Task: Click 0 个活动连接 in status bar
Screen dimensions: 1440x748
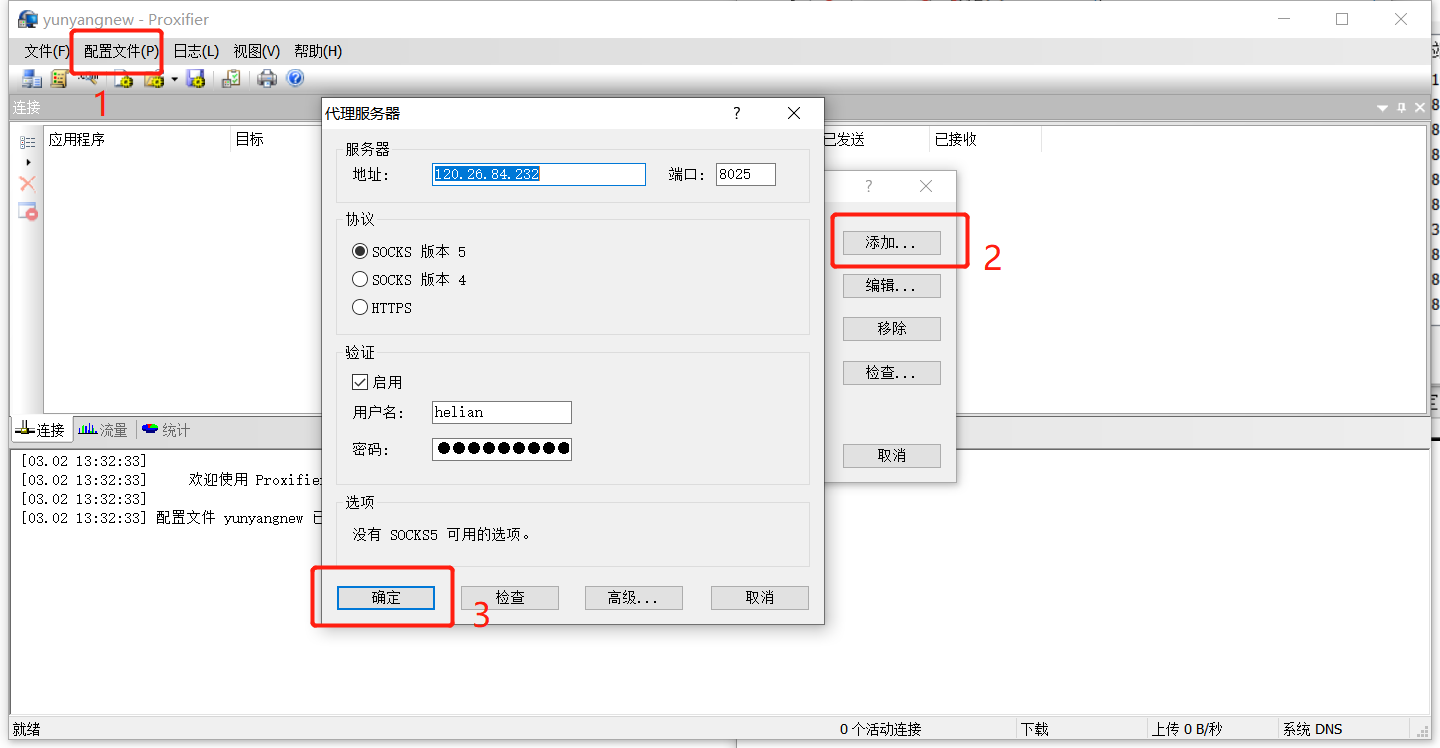Action: [x=880, y=729]
